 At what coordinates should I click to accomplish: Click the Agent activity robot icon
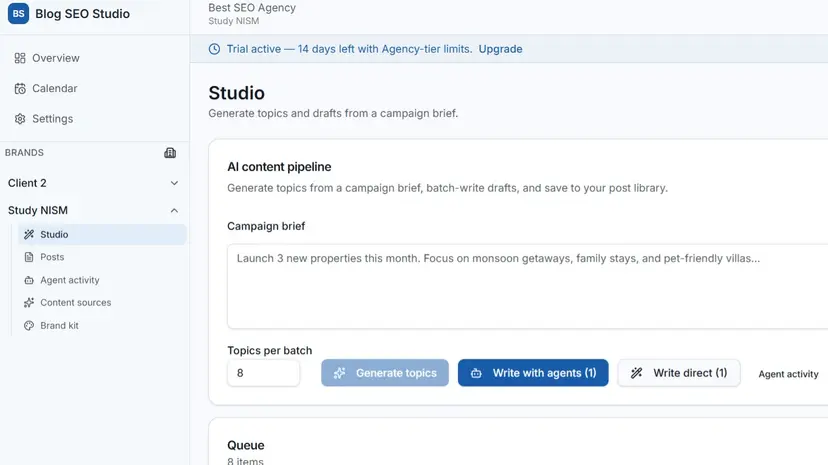(x=29, y=280)
